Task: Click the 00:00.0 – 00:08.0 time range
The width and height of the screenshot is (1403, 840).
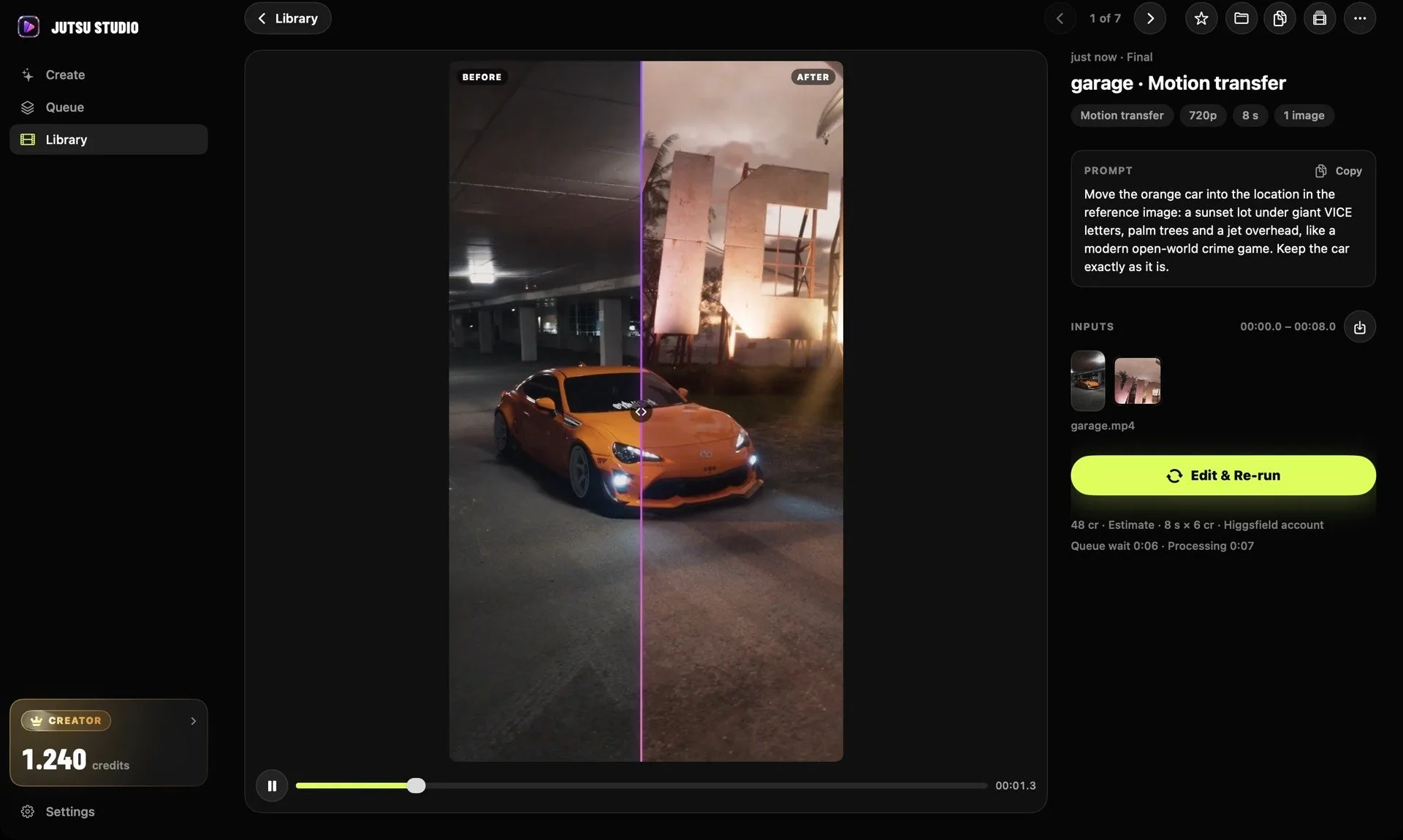Action: (x=1288, y=327)
